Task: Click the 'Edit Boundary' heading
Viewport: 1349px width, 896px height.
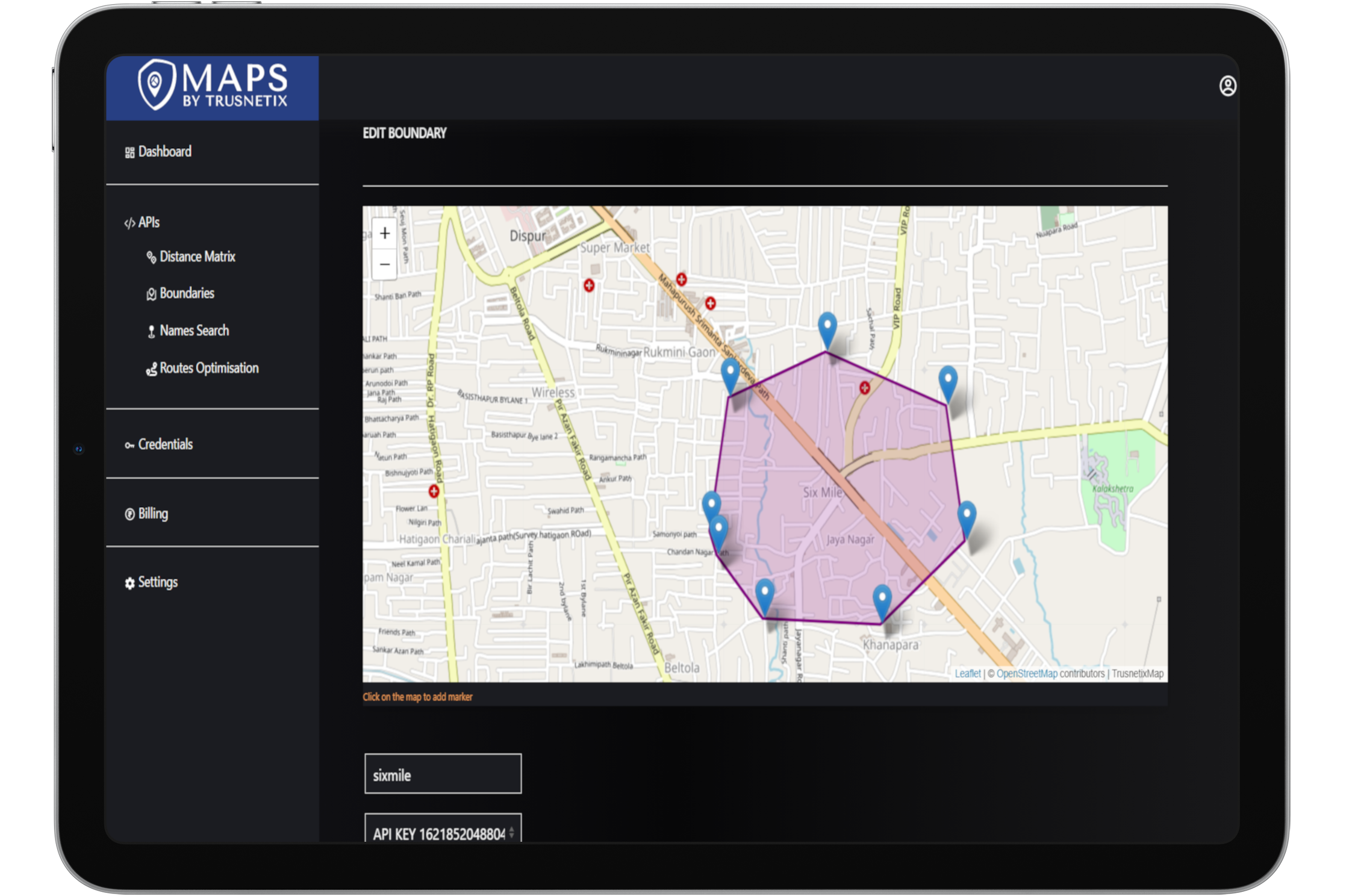Action: point(405,134)
